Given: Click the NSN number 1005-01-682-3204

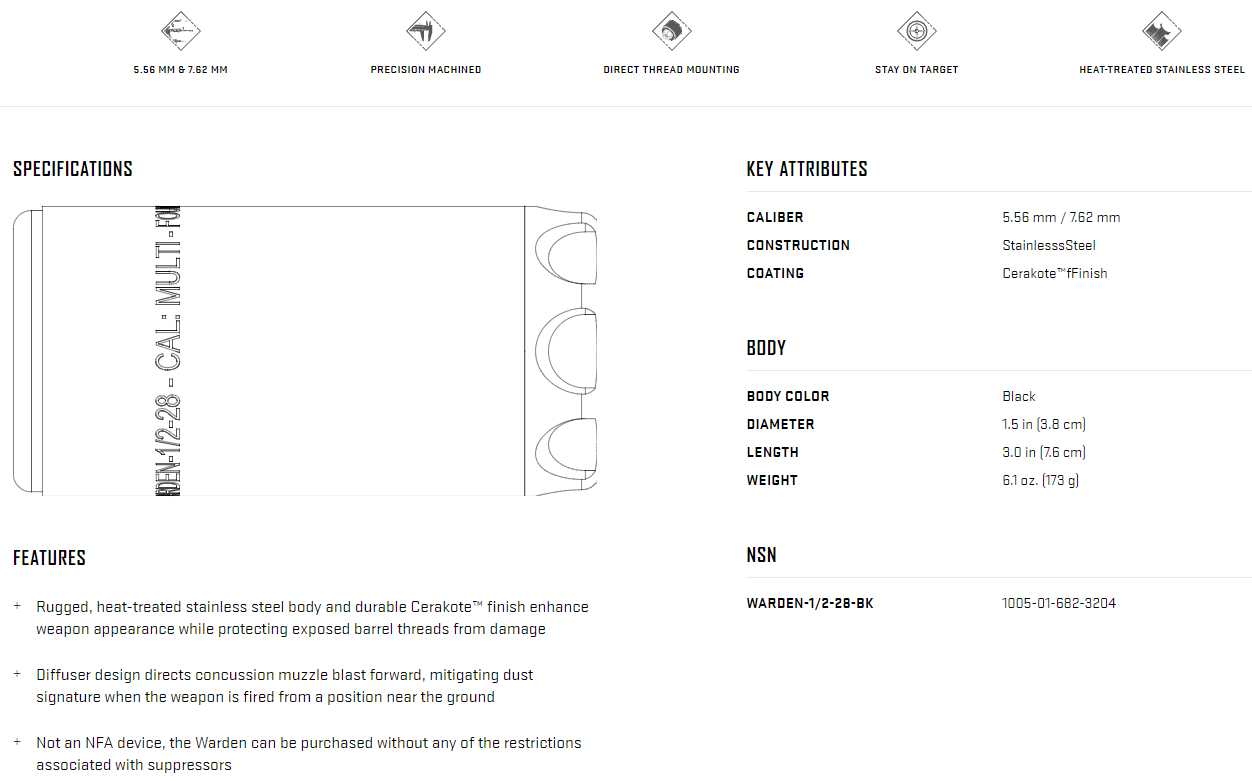Looking at the screenshot, I should (x=1059, y=603).
